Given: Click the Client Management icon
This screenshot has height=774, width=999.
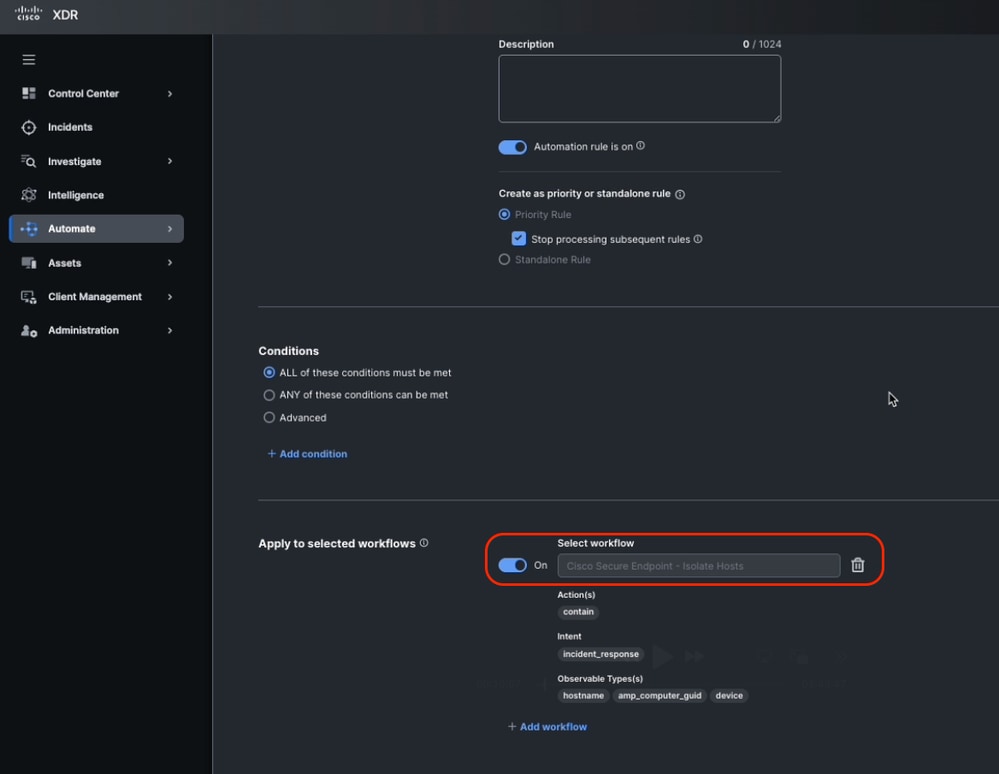Looking at the screenshot, I should pos(29,297).
